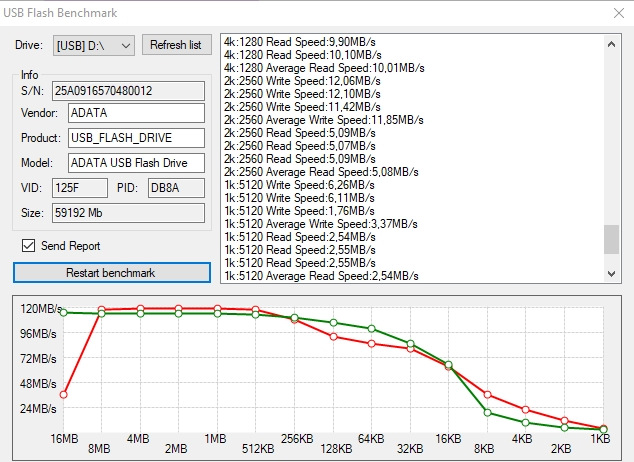Click the results list scroll down arrow

coord(611,274)
